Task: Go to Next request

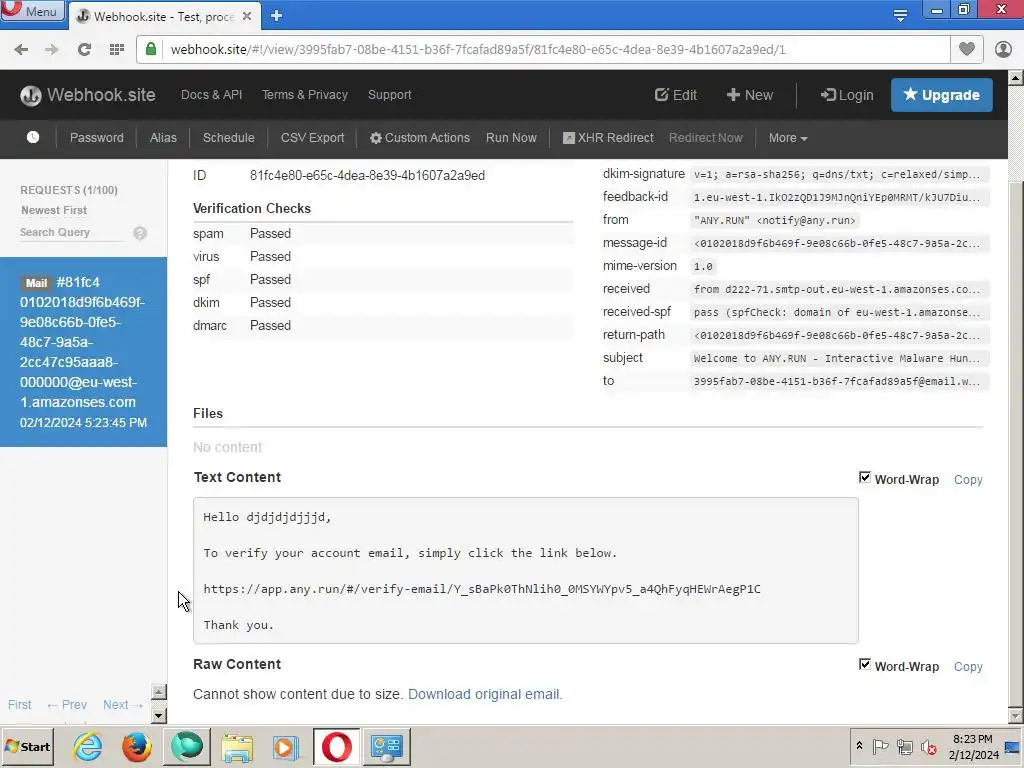Action: pyautogui.click(x=123, y=705)
